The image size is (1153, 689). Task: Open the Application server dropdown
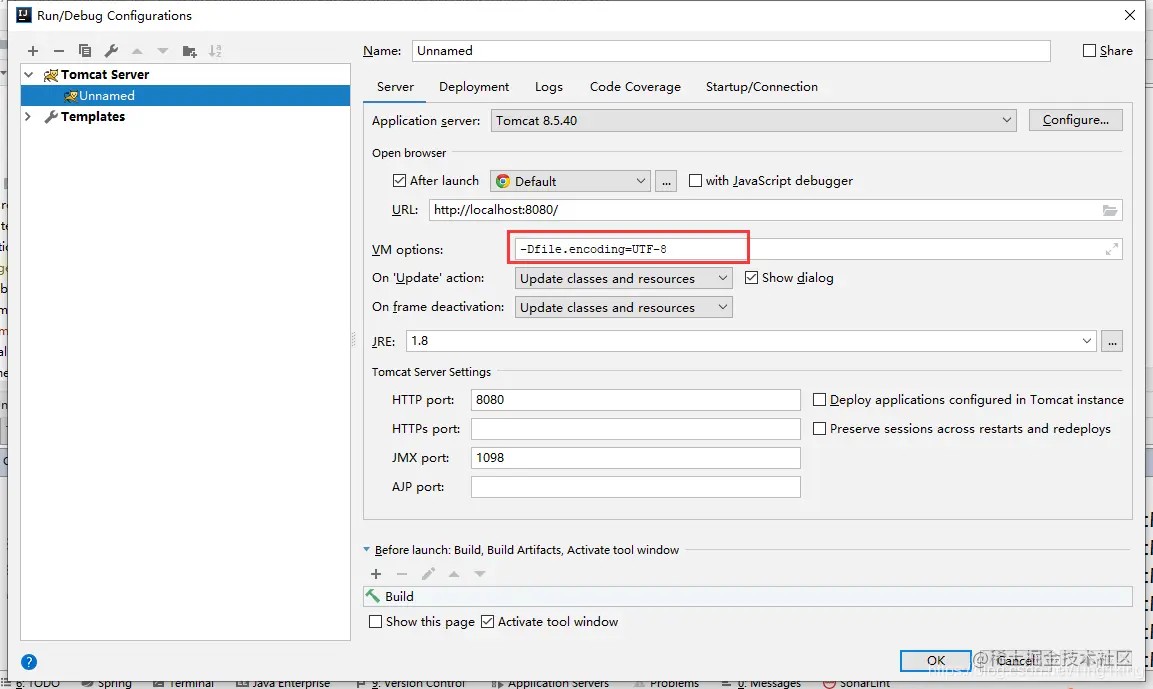(753, 121)
